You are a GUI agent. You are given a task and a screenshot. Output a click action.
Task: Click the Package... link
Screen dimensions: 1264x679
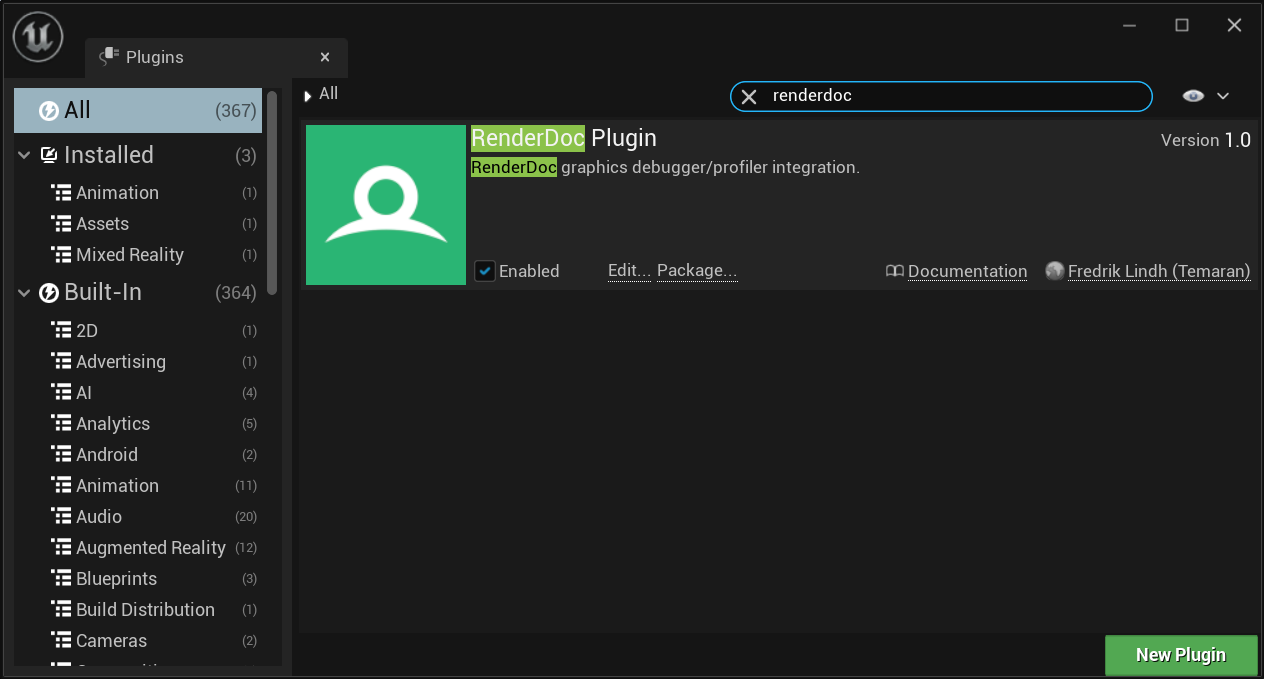pos(697,271)
